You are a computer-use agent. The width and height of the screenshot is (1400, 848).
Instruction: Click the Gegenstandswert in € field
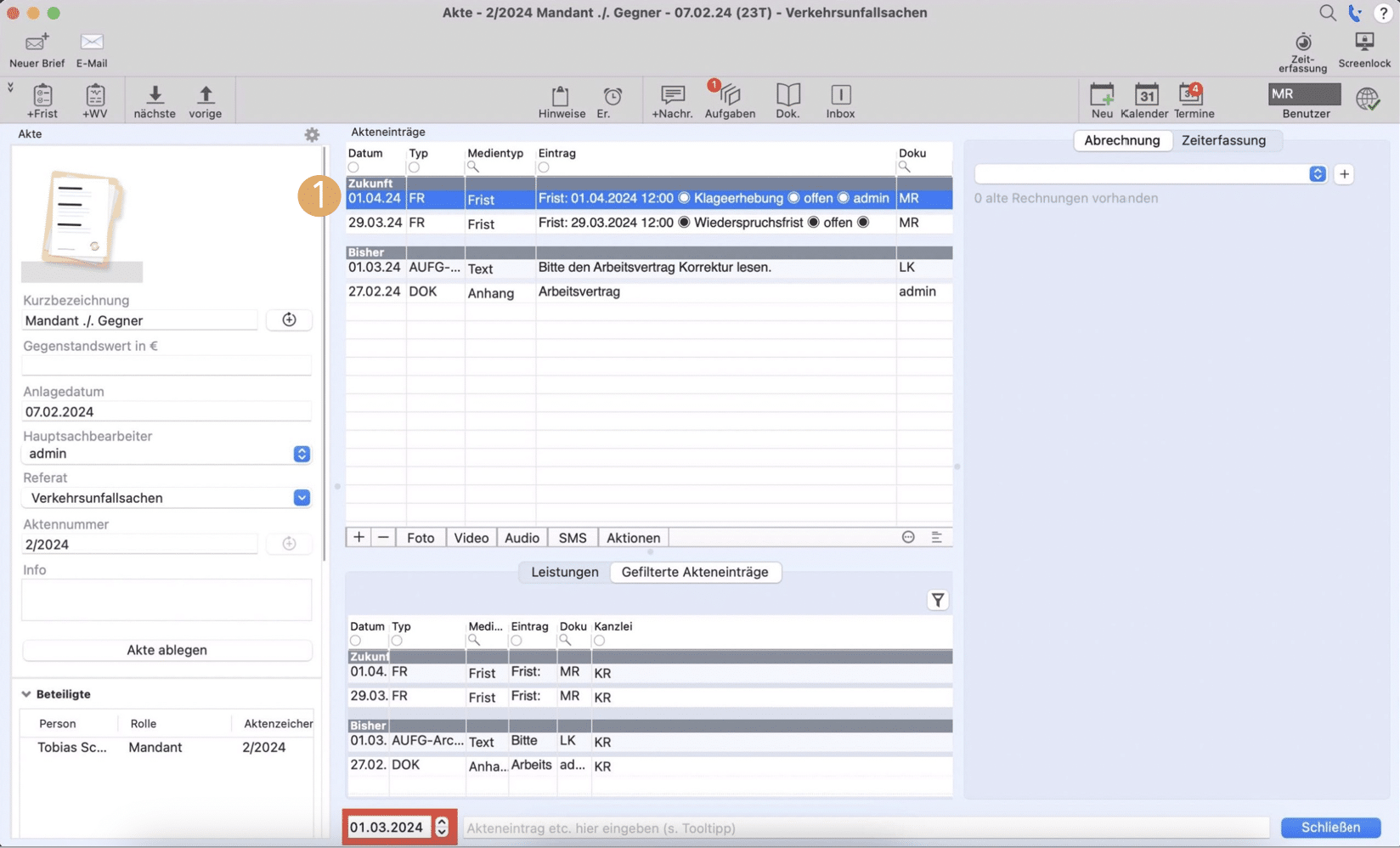(x=167, y=365)
